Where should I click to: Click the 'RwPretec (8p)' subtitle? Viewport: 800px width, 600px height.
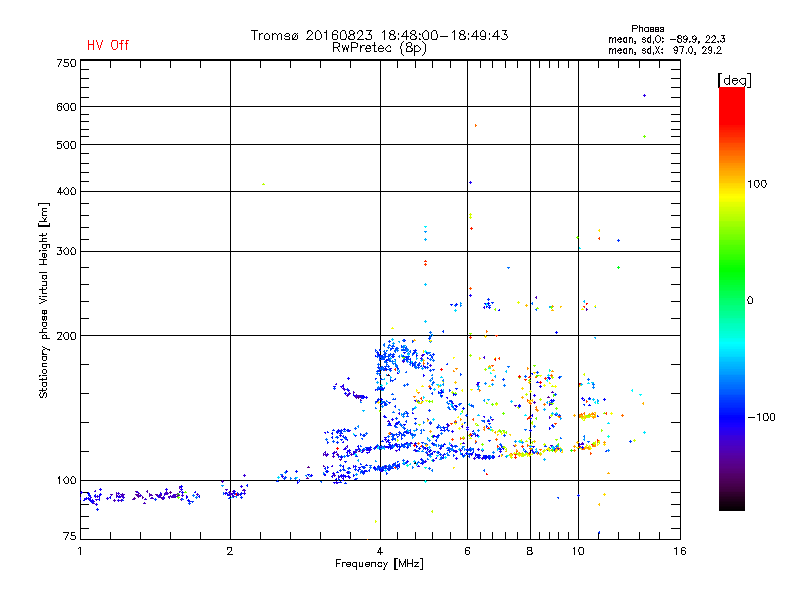379,48
